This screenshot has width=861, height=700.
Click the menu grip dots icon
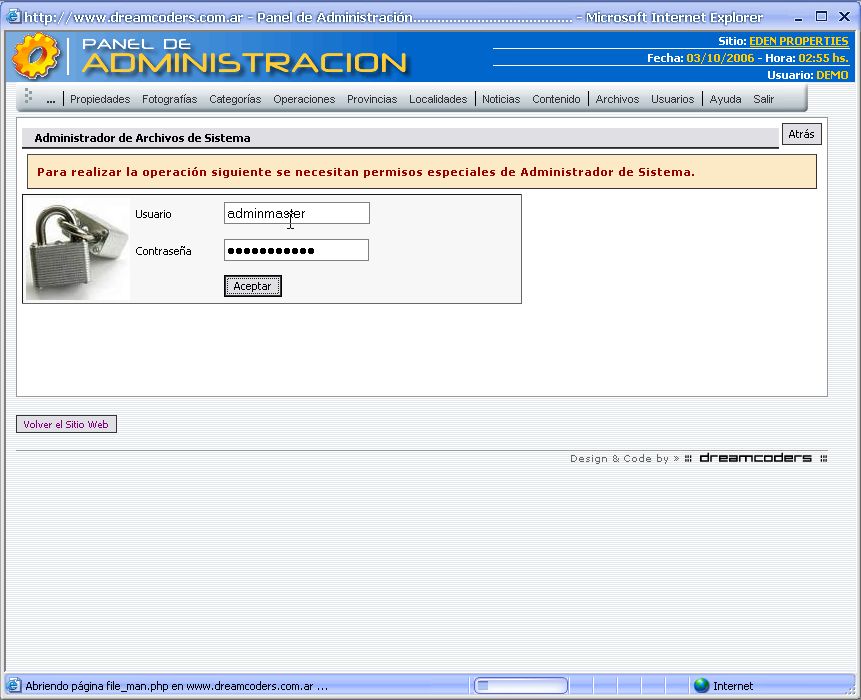(x=29, y=97)
